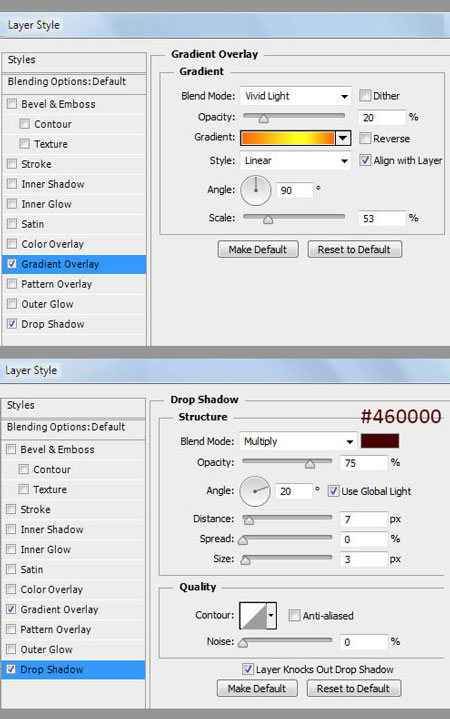The width and height of the screenshot is (450, 719).
Task: Click Opacity field showing 20
Action: click(x=382, y=117)
